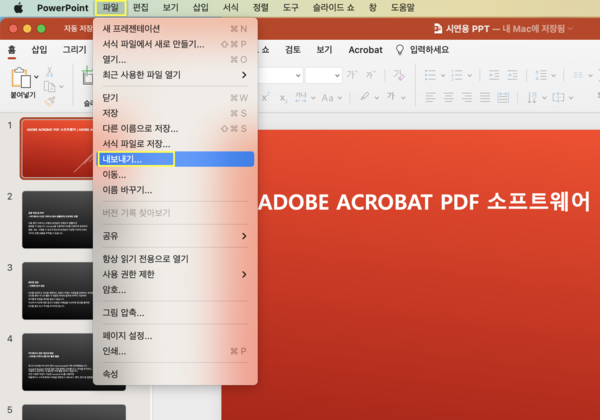
Task: Select slide 1 thumbnail
Action: click(x=57, y=148)
